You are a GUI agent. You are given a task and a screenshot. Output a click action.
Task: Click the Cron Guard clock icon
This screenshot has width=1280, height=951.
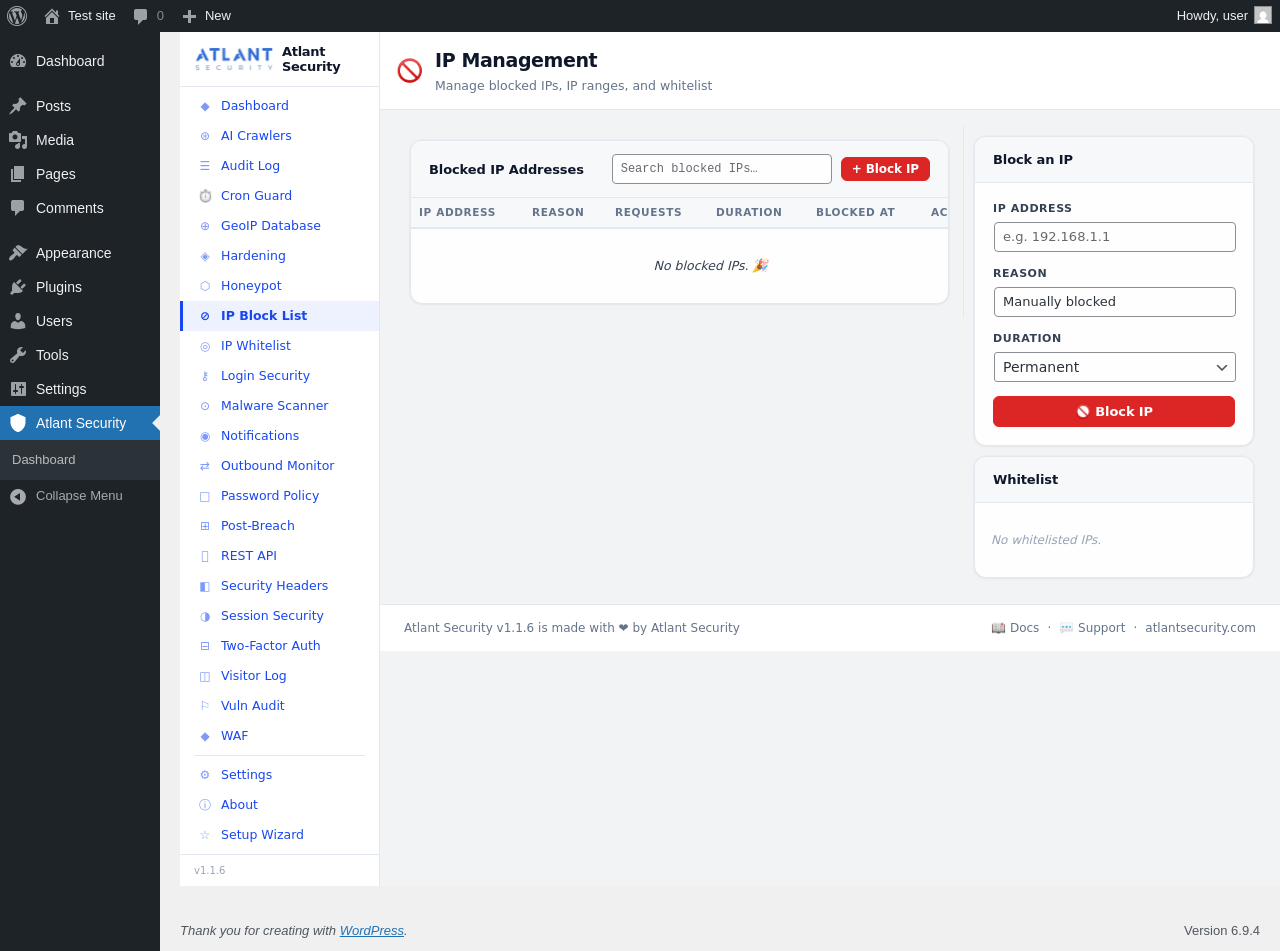(205, 196)
